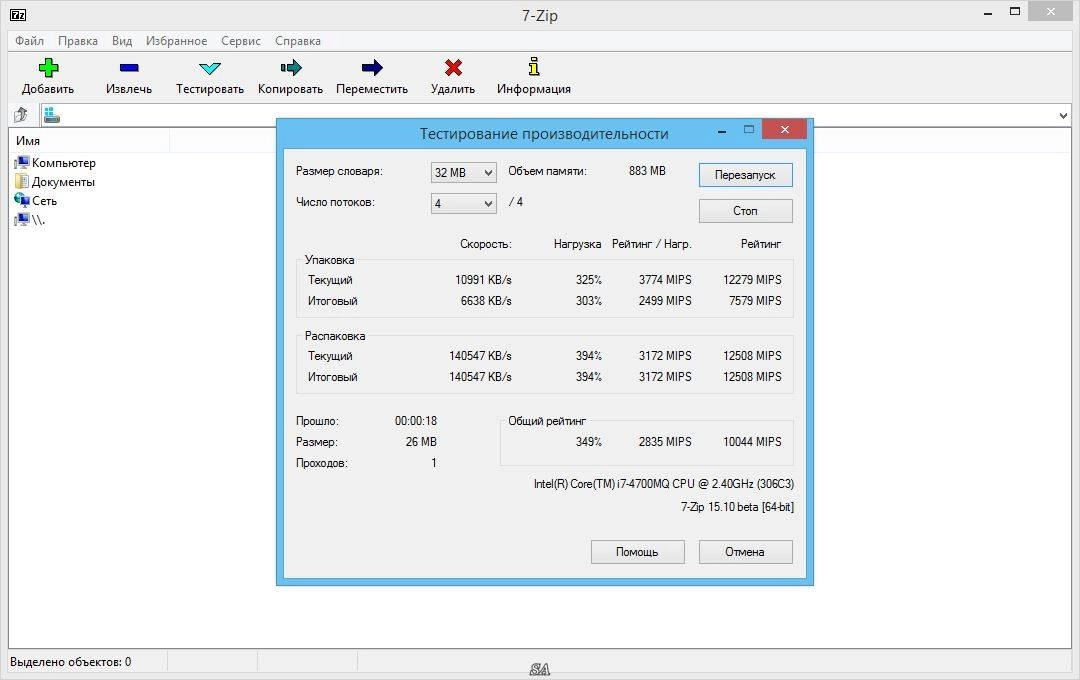Click the Распаковка group label
This screenshot has width=1080, height=680.
tap(335, 336)
